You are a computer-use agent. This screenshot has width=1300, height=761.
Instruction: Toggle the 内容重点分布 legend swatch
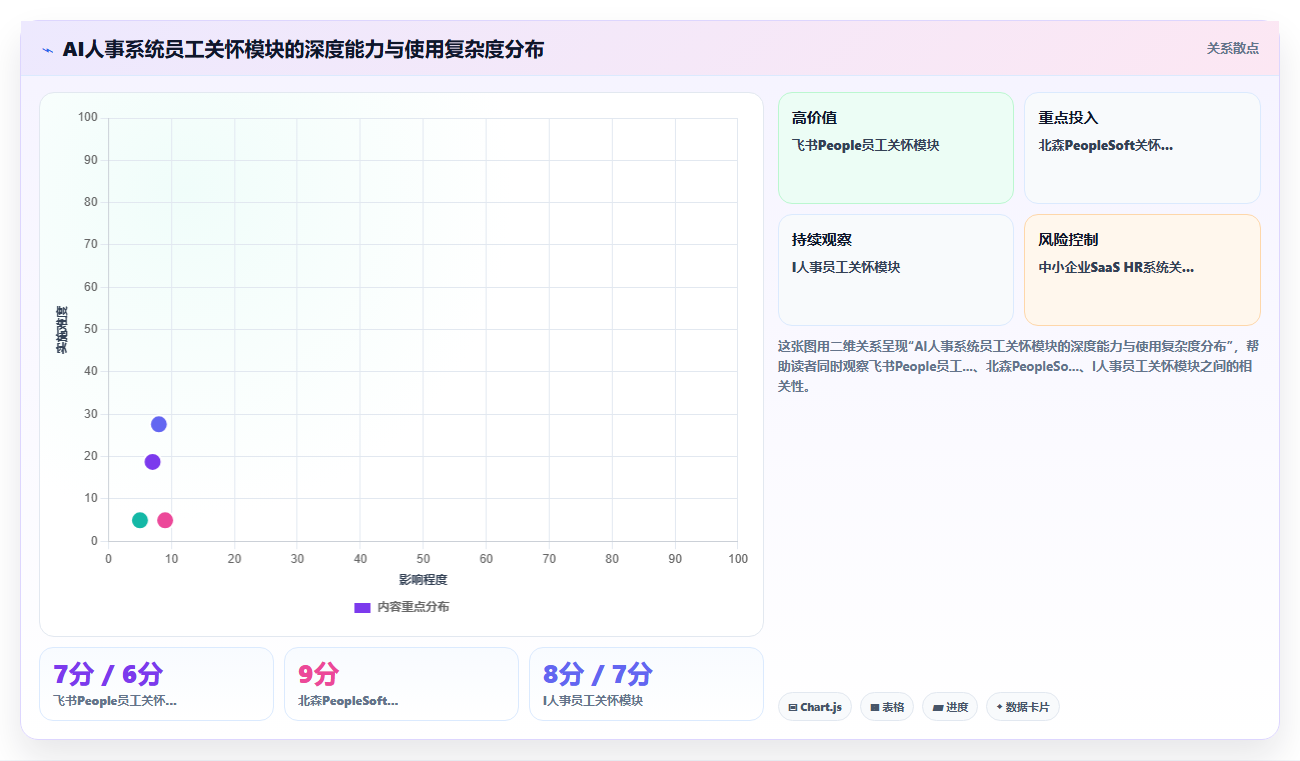point(362,607)
